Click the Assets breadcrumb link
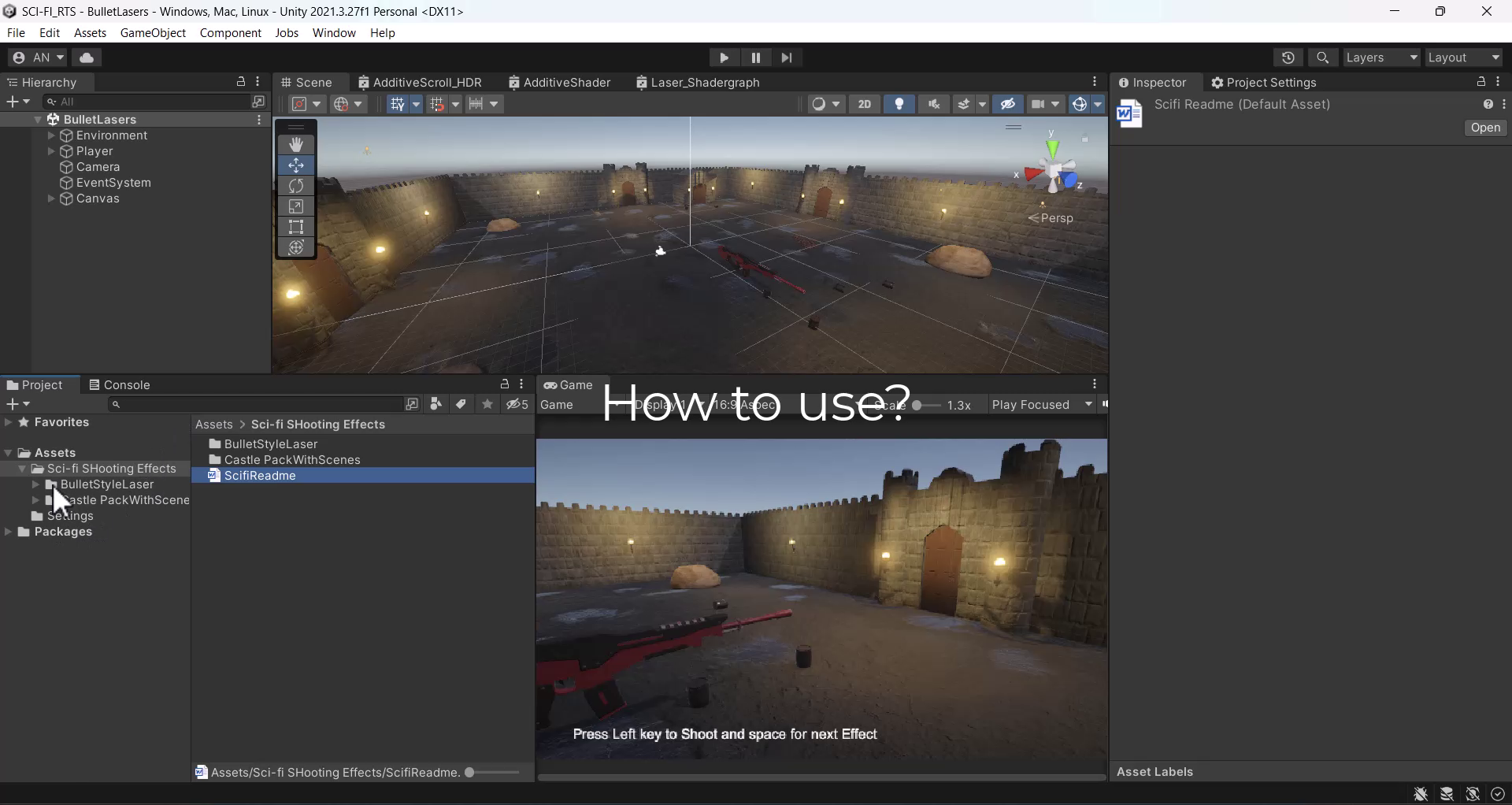 (x=214, y=425)
